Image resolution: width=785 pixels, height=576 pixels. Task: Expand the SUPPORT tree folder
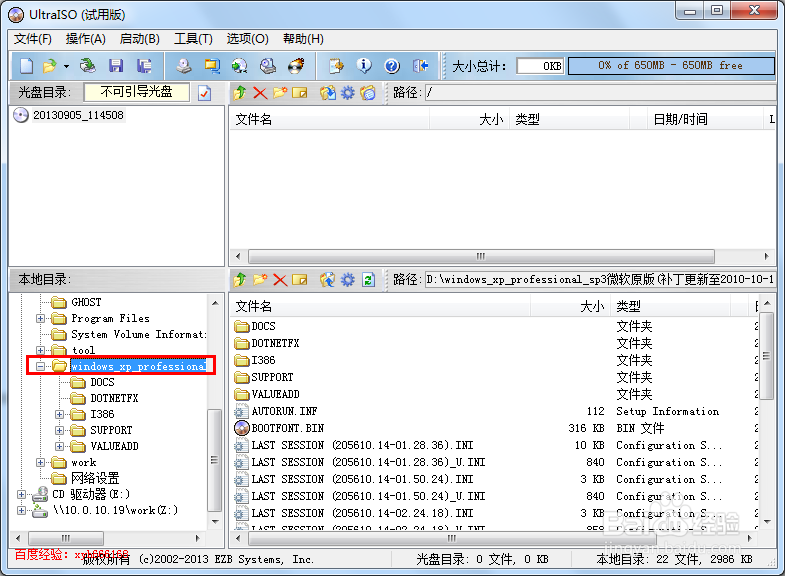click(x=59, y=430)
